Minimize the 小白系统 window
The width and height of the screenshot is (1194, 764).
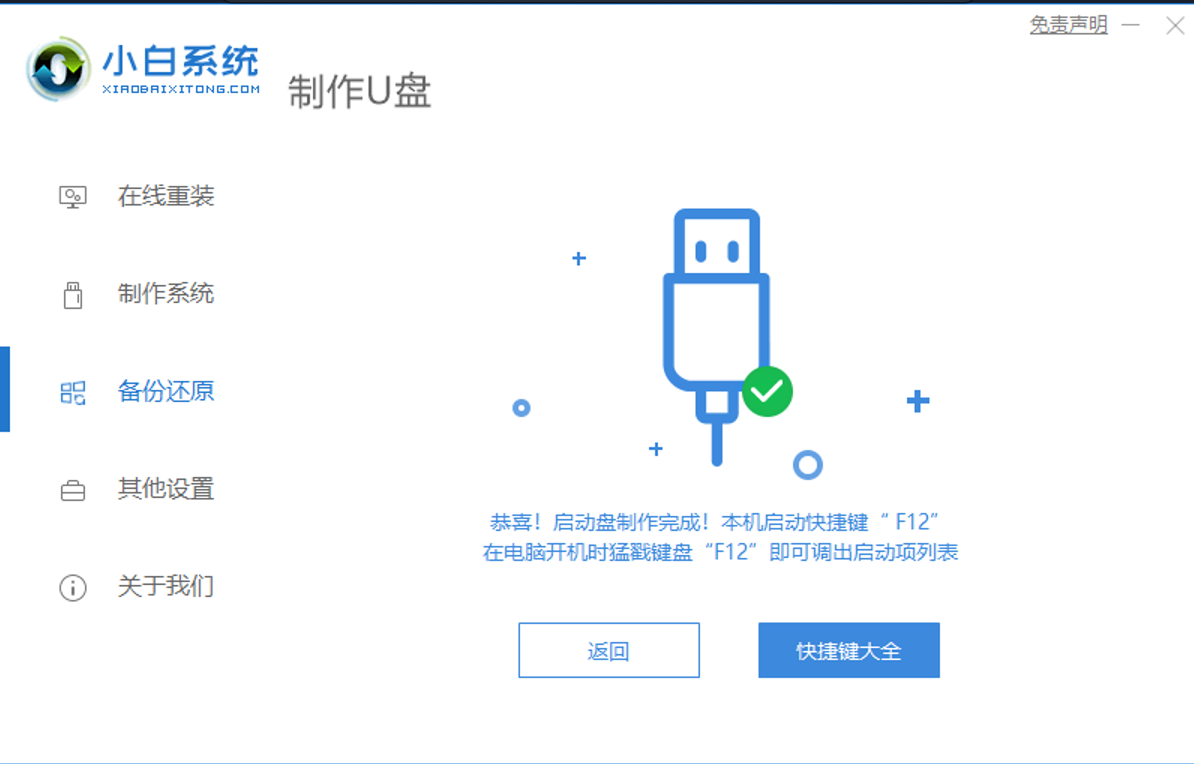pos(1131,25)
